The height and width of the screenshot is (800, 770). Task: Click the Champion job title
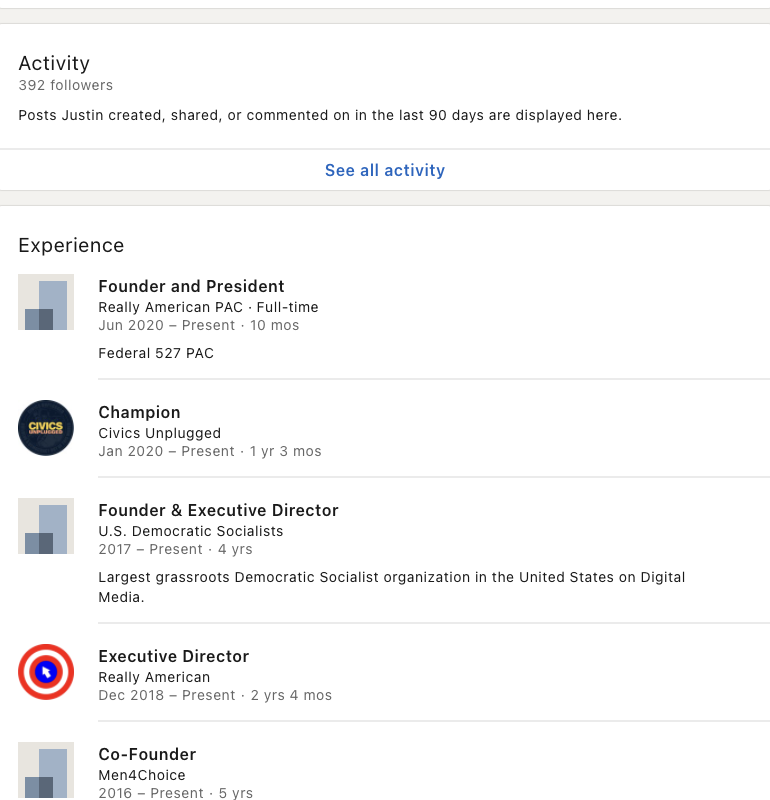click(139, 412)
